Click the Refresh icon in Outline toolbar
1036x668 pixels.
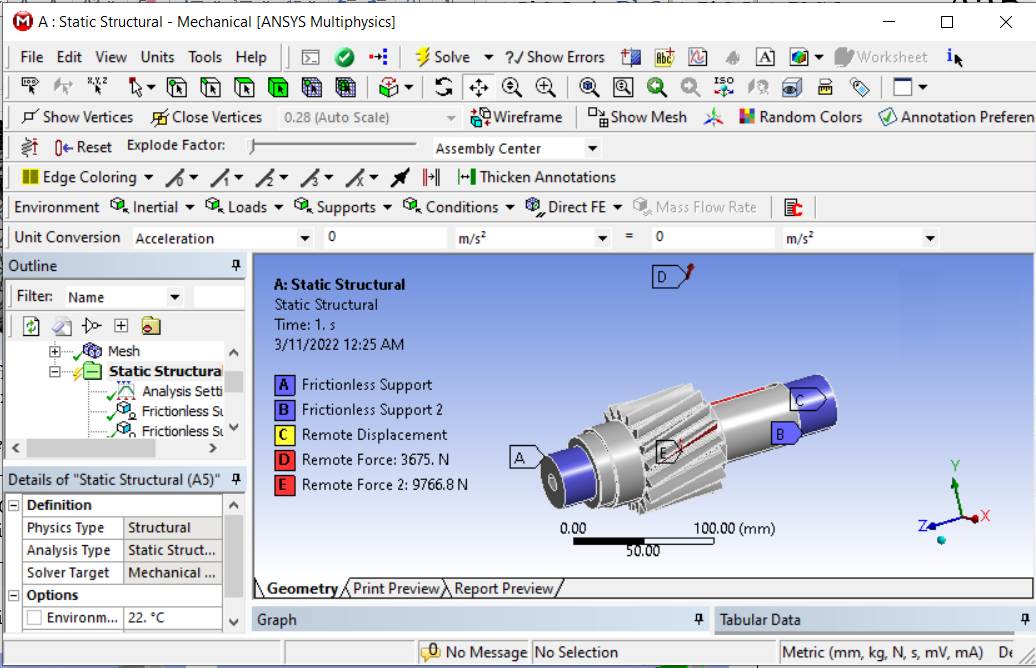click(x=31, y=326)
